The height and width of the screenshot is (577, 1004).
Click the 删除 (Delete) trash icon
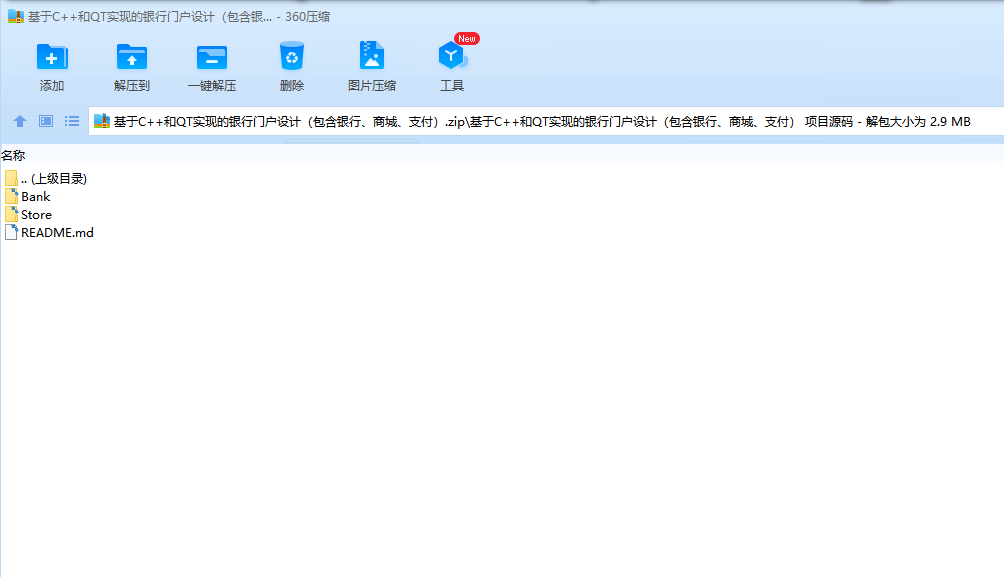pyautogui.click(x=292, y=56)
